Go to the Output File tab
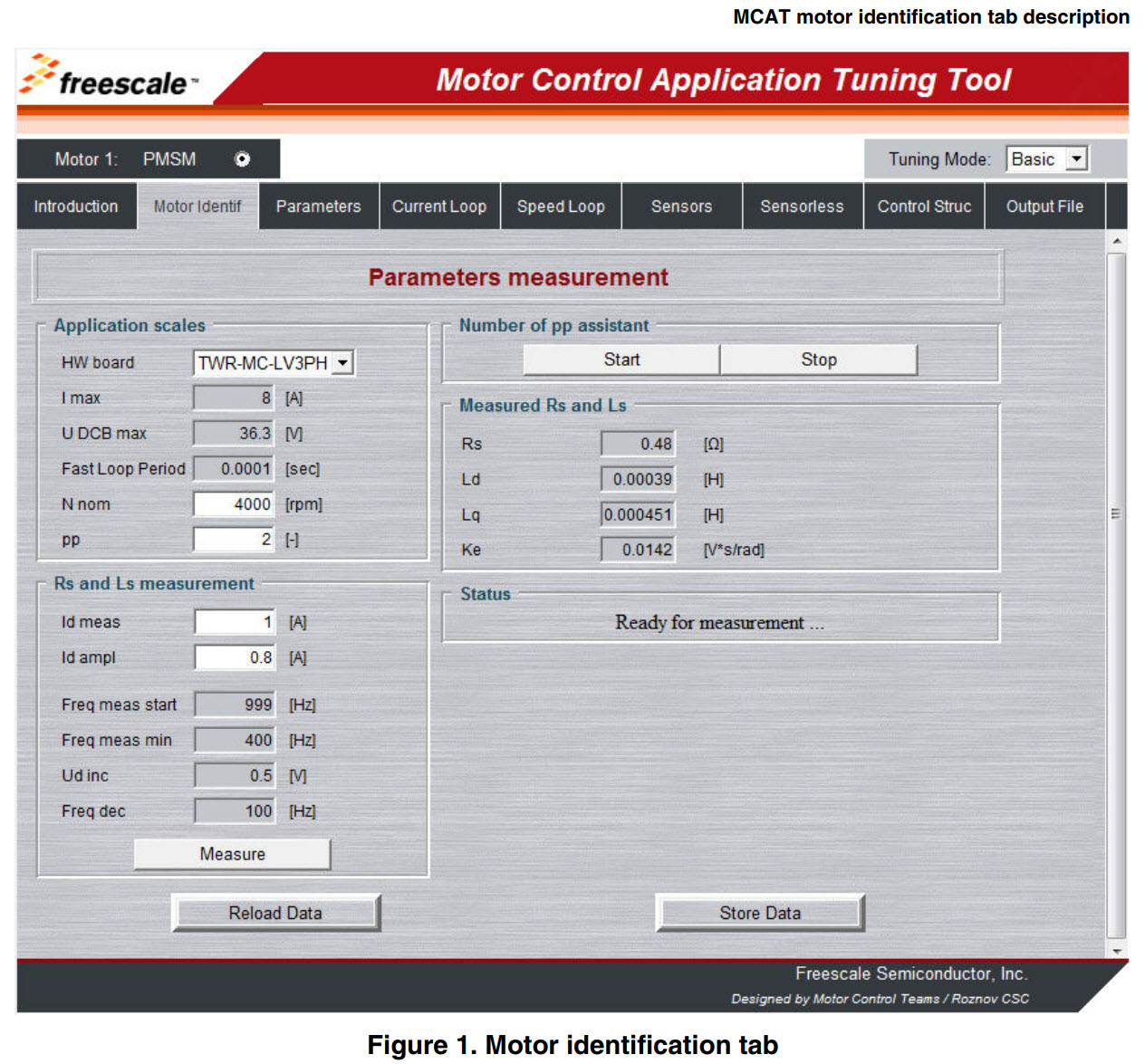 click(x=1044, y=206)
